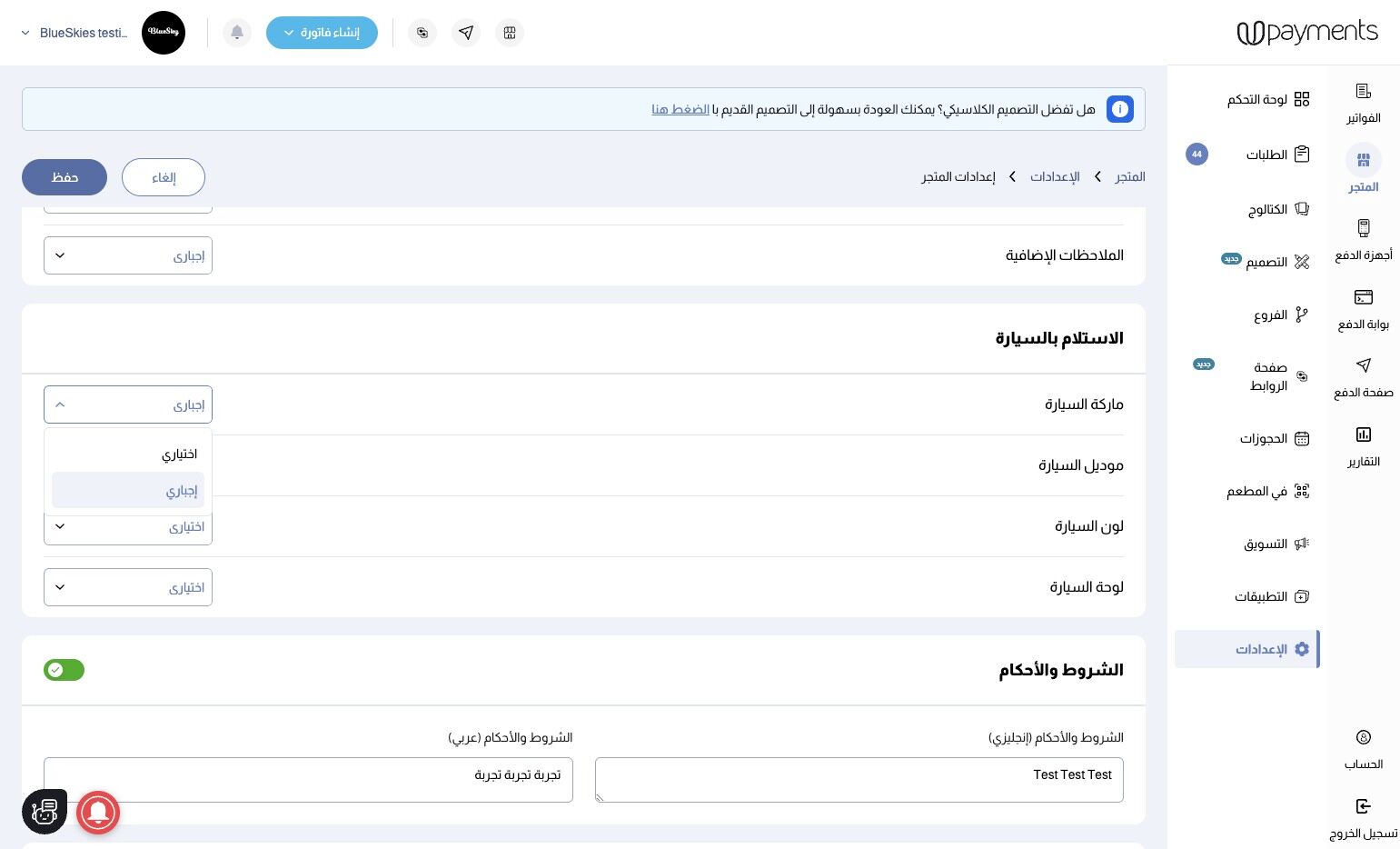Click the إلغاء cancel button
Screen dimensions: 1400x849
[164, 177]
